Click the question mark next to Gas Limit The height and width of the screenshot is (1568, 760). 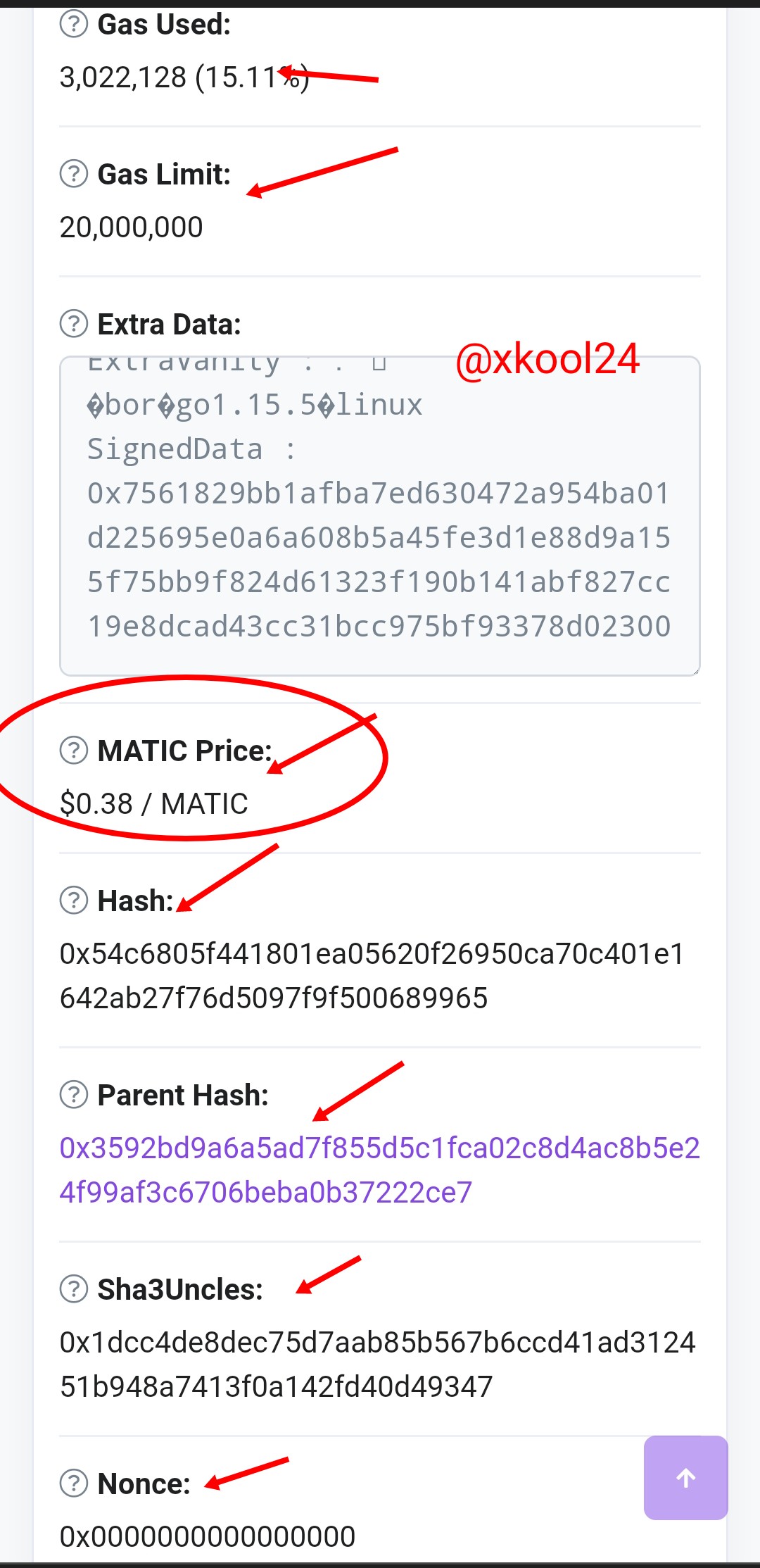(74, 174)
